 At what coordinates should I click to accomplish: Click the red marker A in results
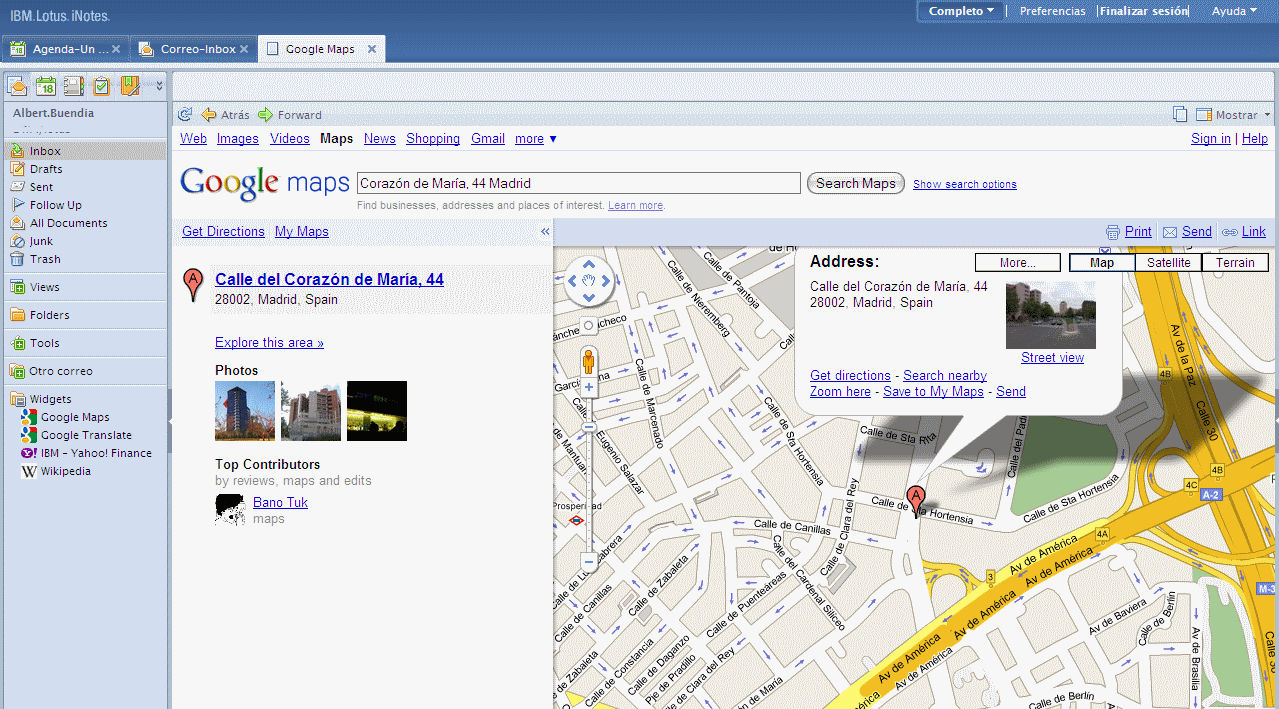(193, 285)
